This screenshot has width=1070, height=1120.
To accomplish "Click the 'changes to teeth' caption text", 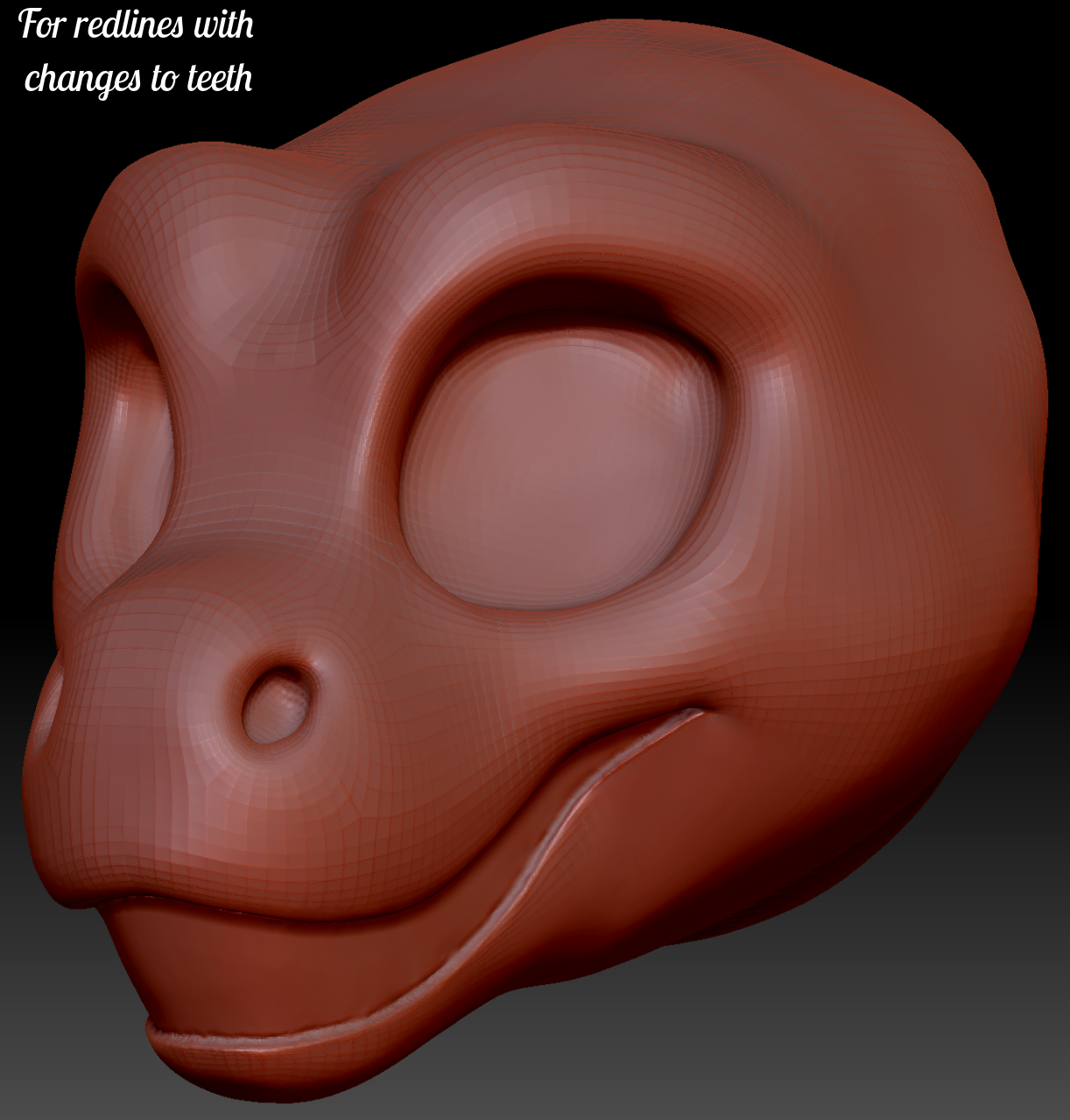I will coord(138,78).
